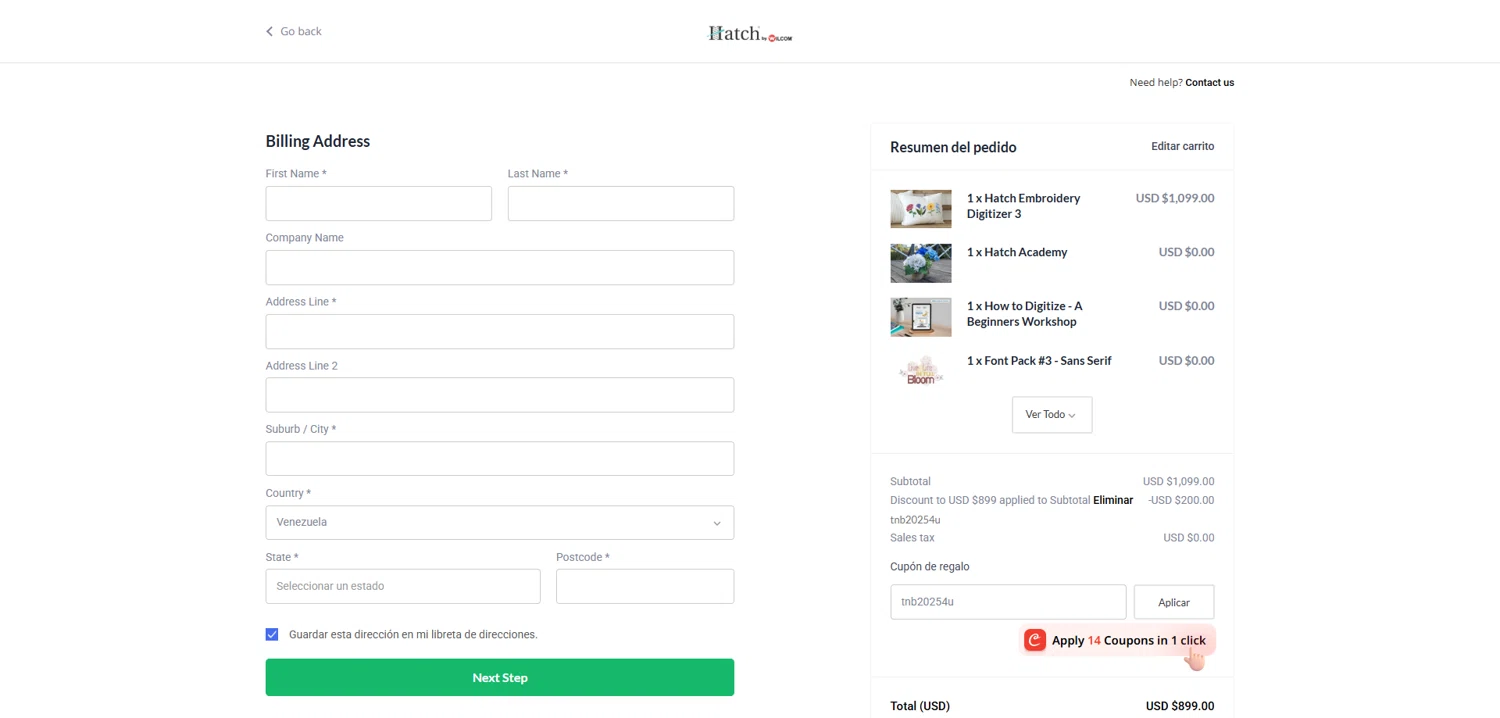This screenshot has height=718, width=1500.
Task: Click into the Postcode field
Action: coord(644,586)
